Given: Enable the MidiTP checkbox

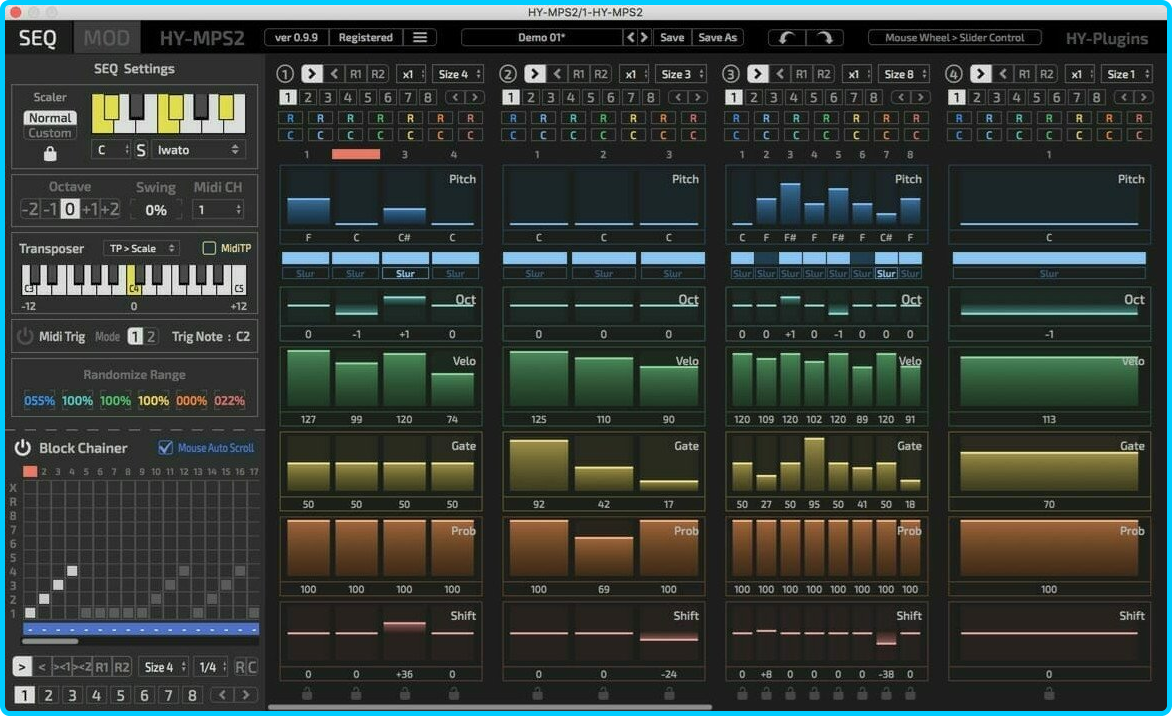Looking at the screenshot, I should [209, 248].
